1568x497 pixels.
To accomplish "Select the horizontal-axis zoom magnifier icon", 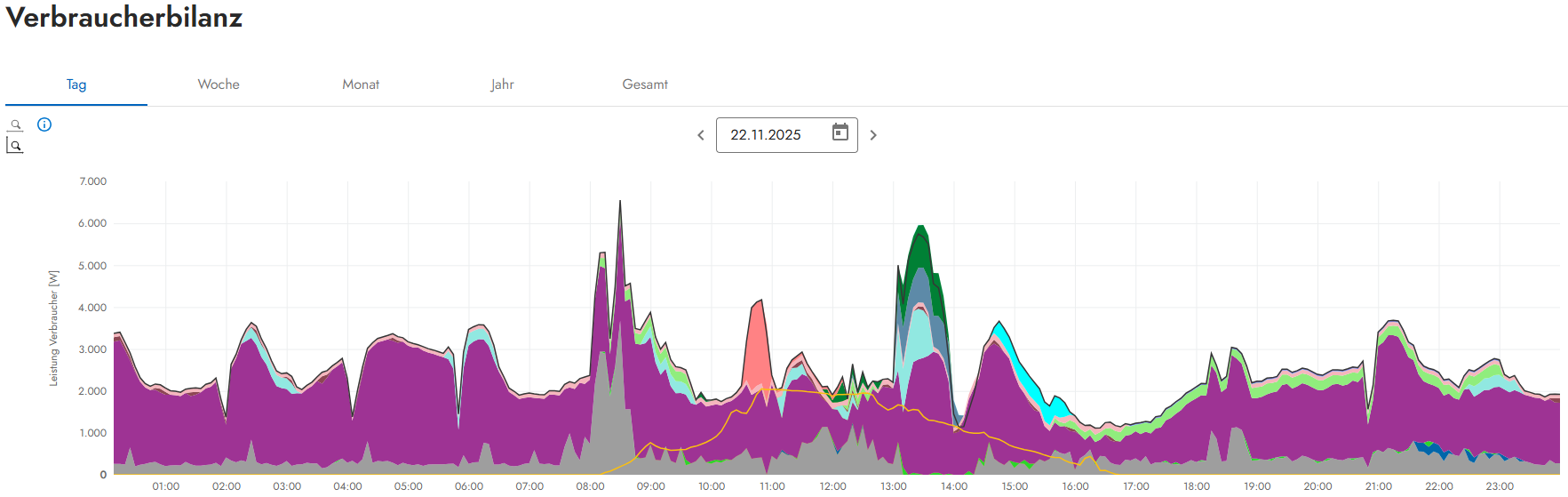I will click(15, 125).
